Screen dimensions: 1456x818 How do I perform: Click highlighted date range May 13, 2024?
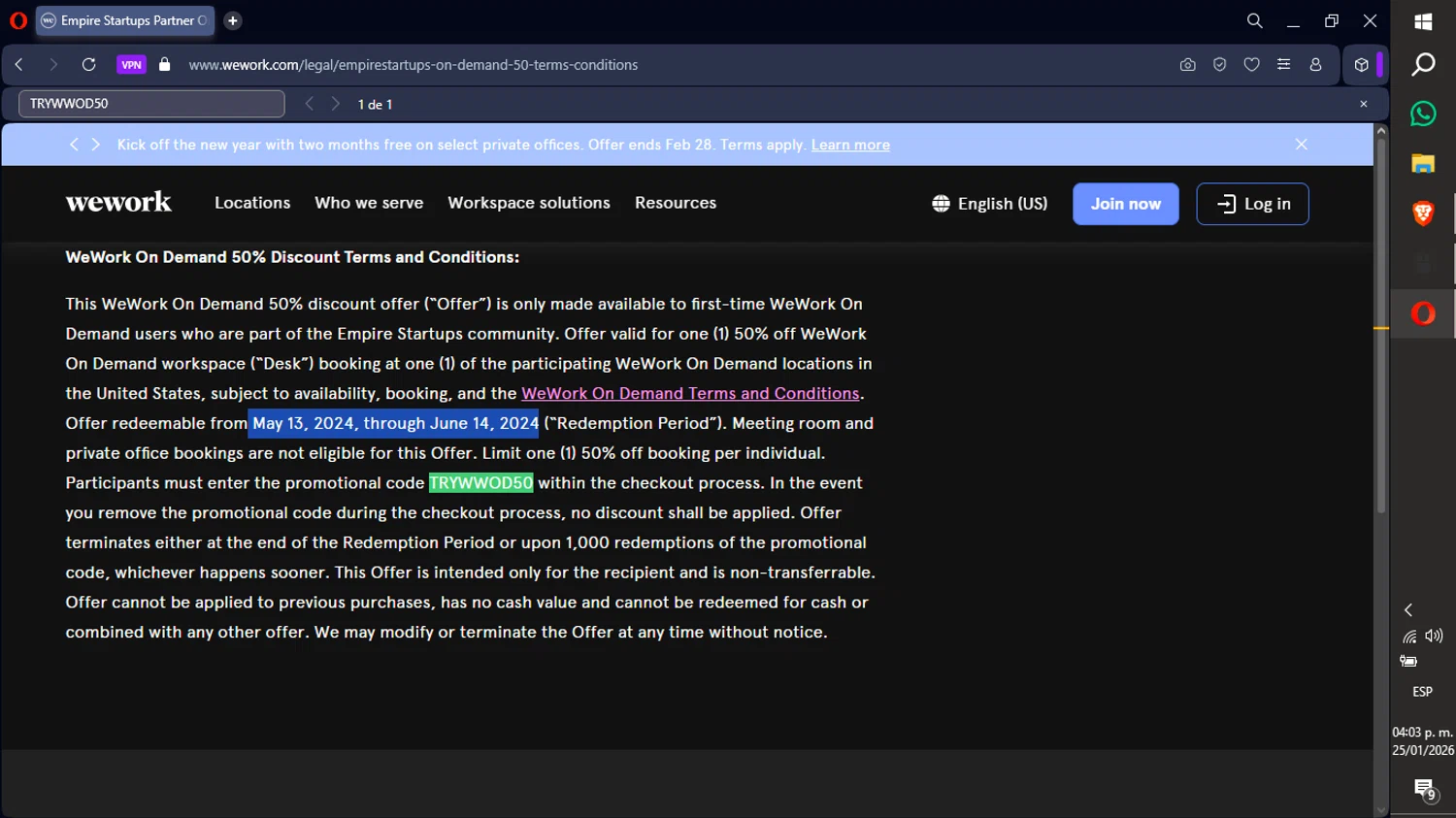(394, 423)
